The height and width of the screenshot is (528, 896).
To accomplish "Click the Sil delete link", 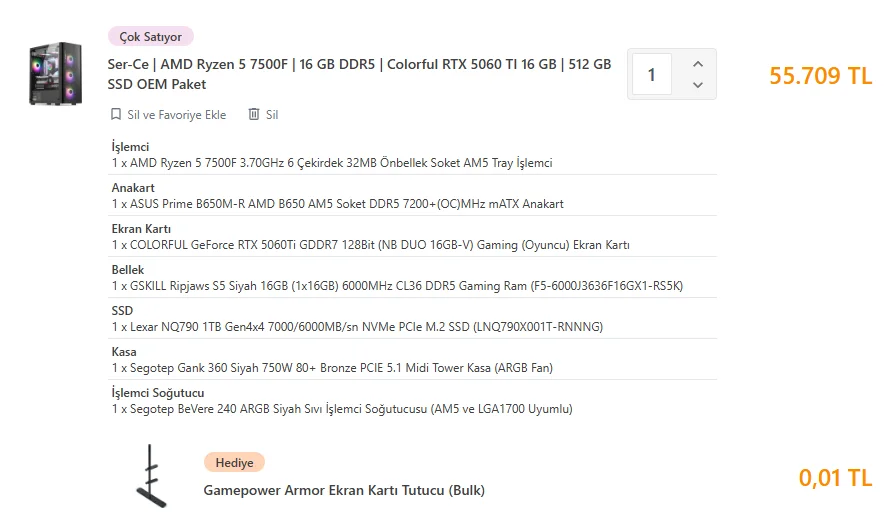I will coord(272,115).
